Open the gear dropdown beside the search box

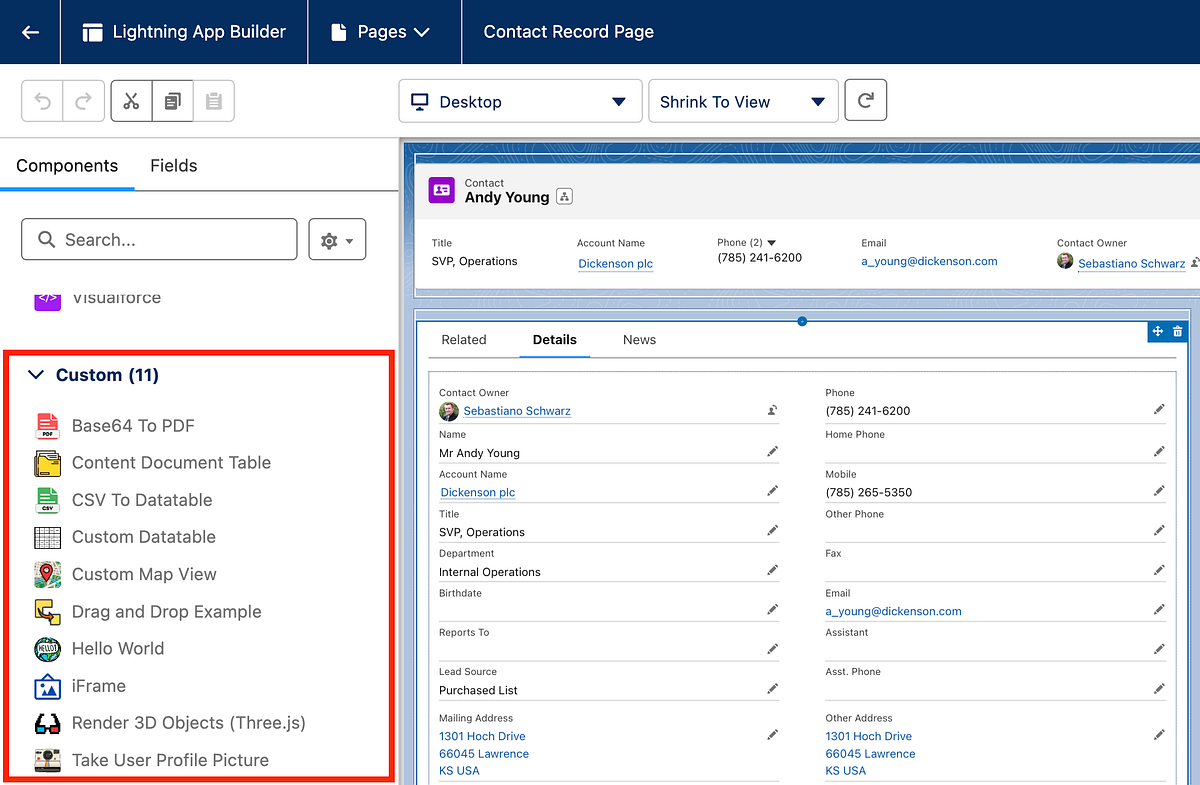click(337, 239)
